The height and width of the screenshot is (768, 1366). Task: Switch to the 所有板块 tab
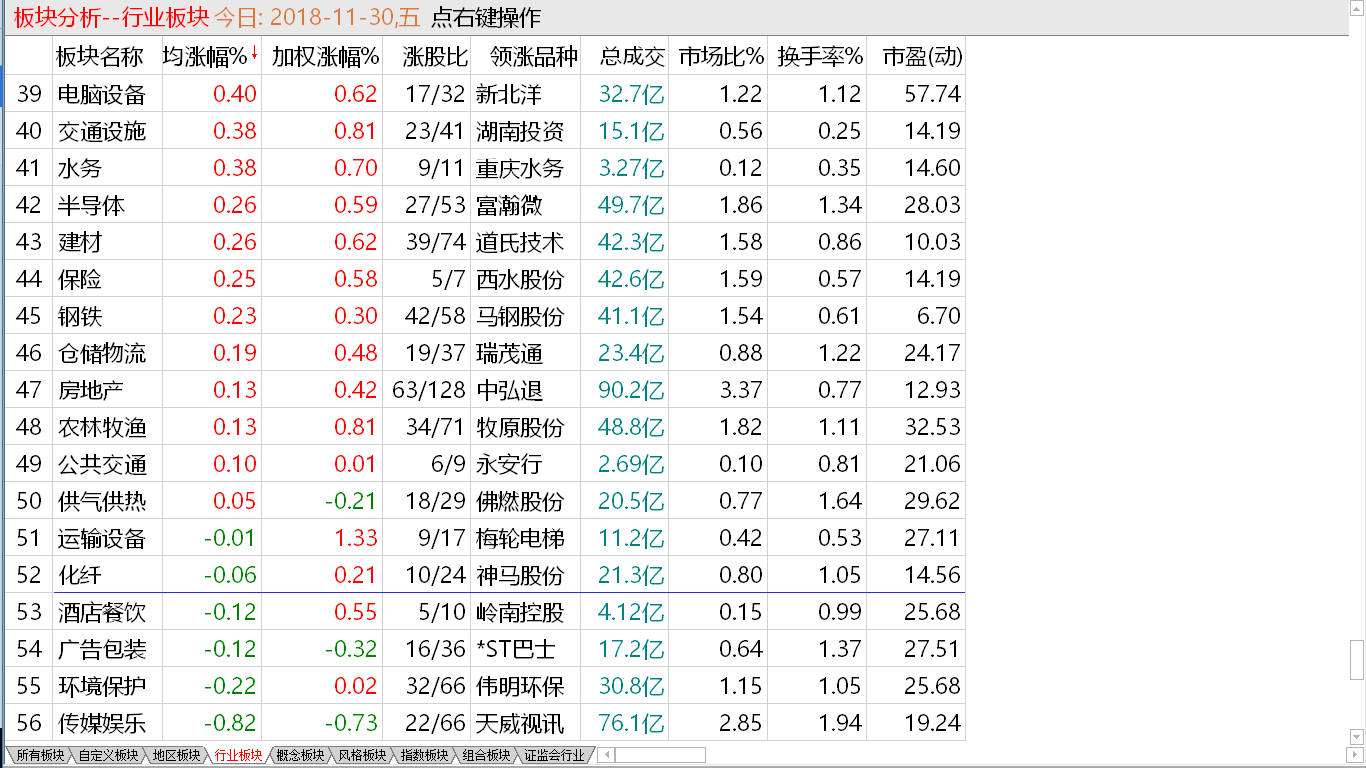[40, 756]
